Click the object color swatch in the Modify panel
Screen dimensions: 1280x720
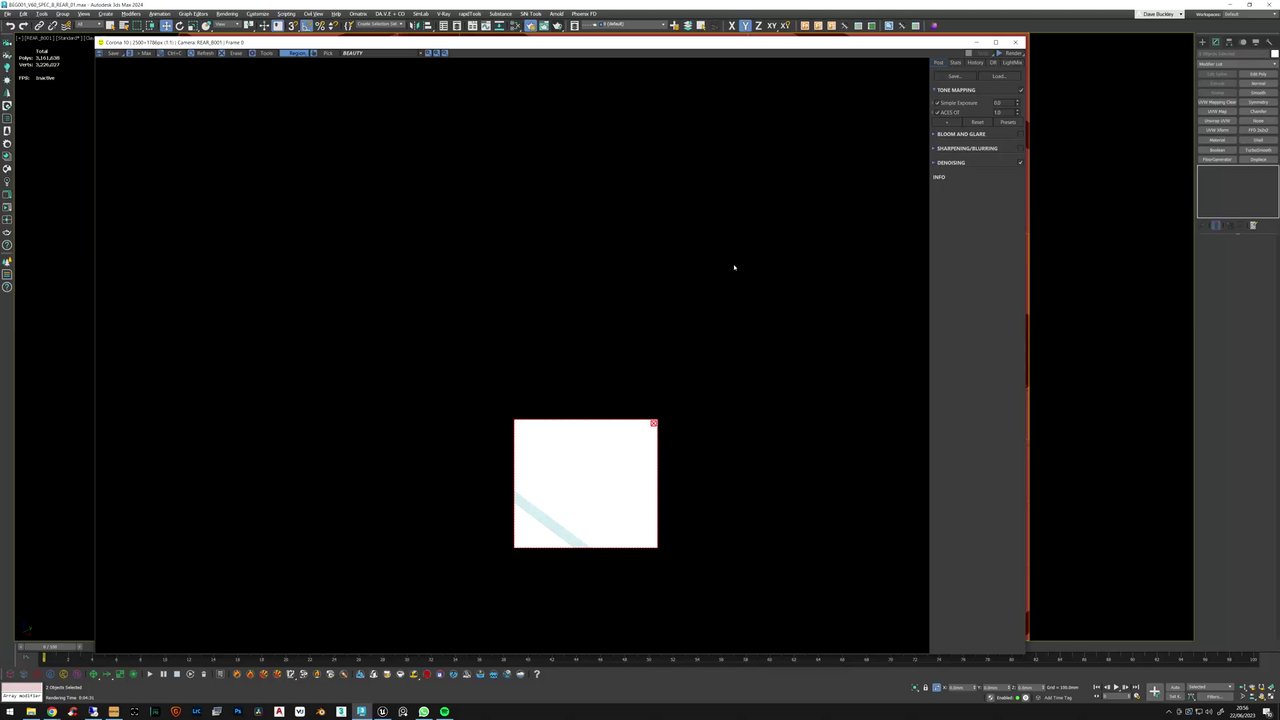[x=1274, y=53]
